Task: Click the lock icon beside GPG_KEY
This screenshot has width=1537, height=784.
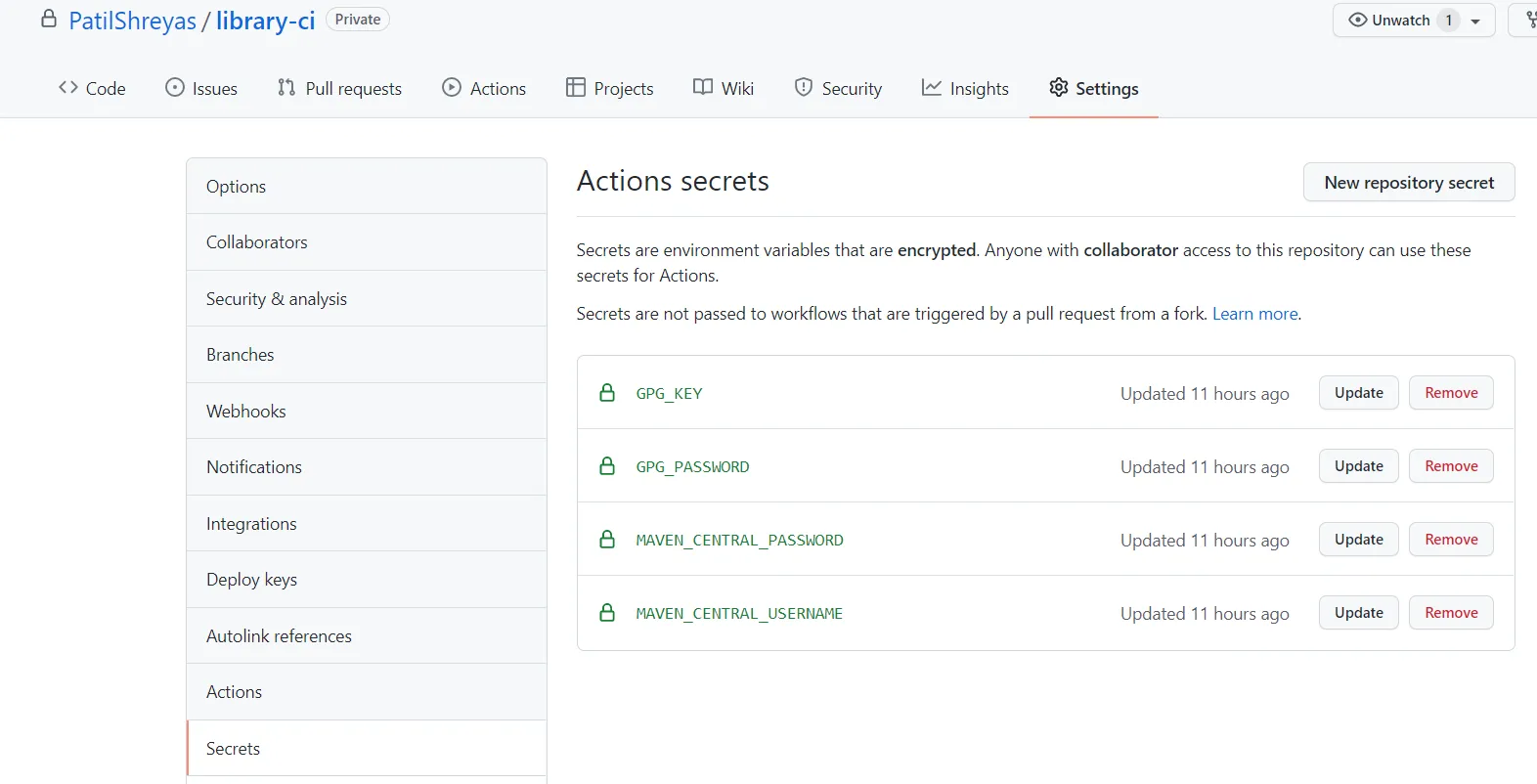Action: [607, 392]
